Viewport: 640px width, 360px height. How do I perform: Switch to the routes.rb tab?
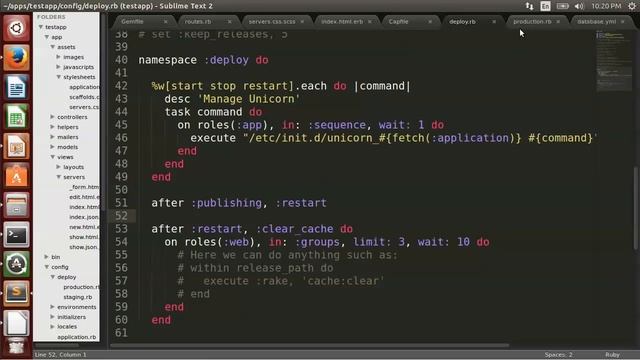[x=198, y=22]
